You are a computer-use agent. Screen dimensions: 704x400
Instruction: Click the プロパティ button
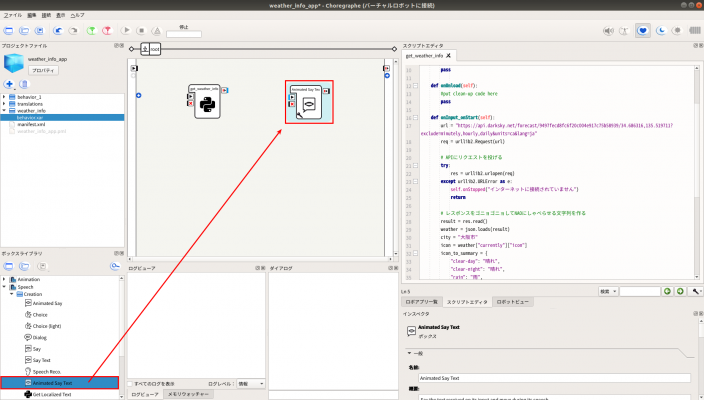tap(42, 71)
